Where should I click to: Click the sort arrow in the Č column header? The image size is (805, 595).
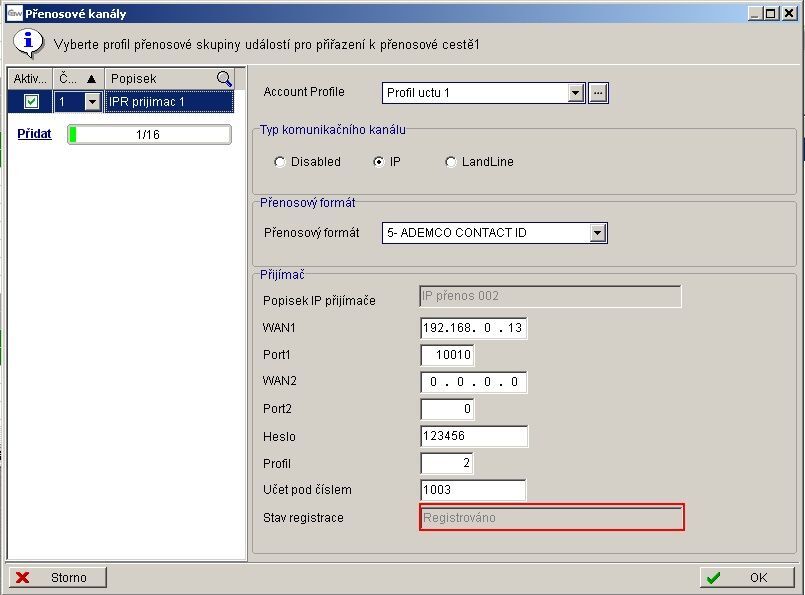click(91, 79)
